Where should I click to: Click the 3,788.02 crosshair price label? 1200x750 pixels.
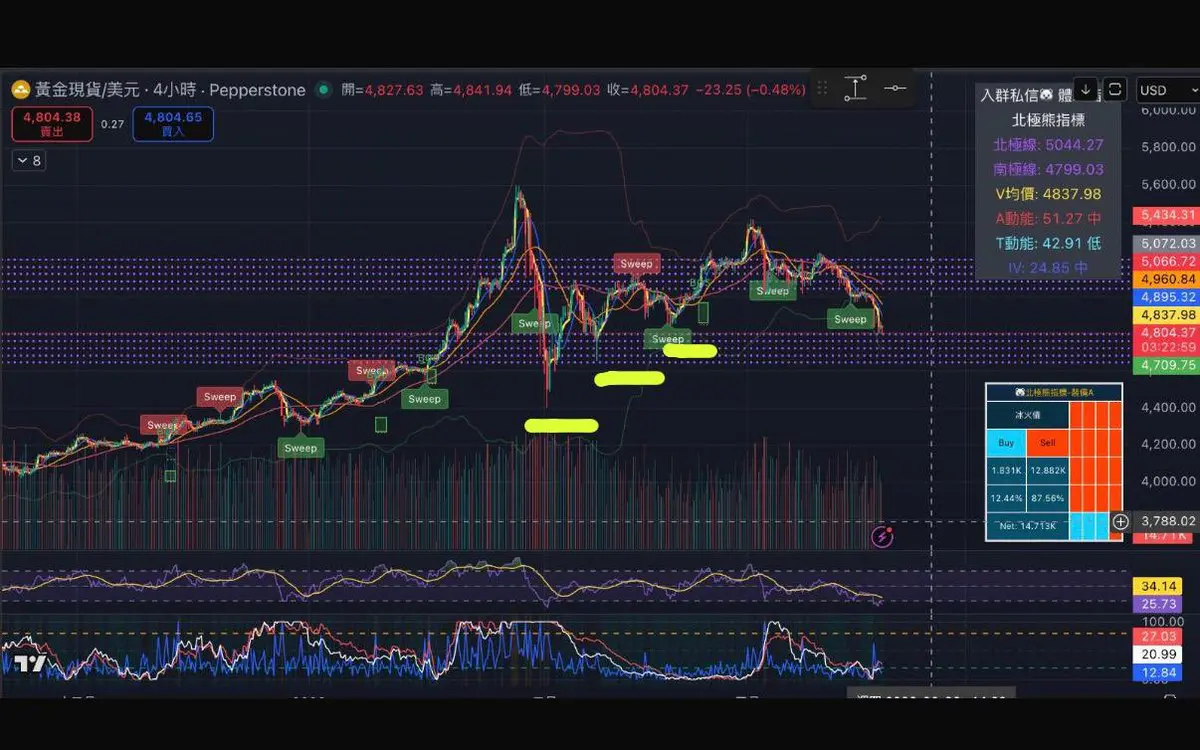(x=1166, y=521)
